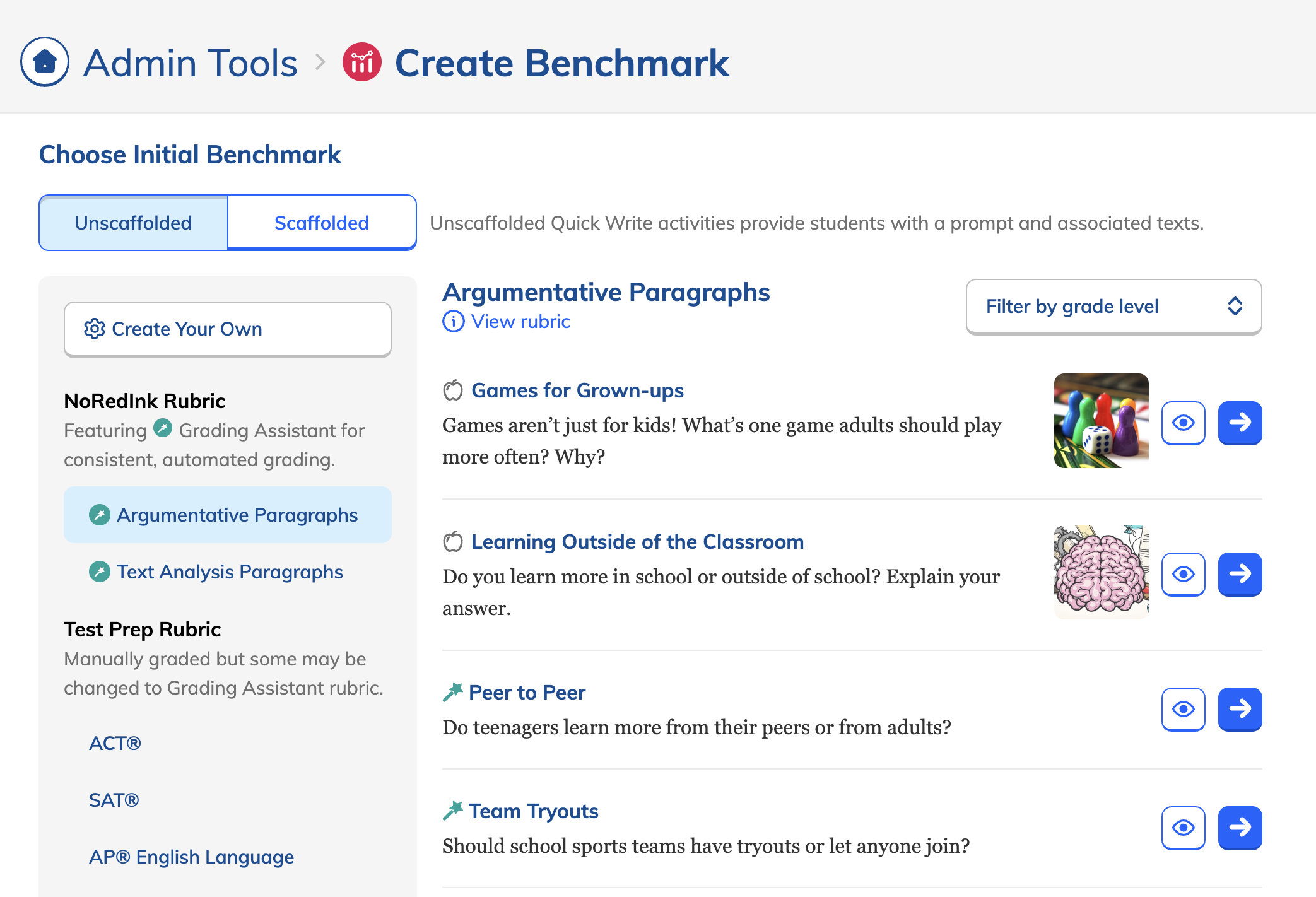Click arrow button for Learning Outside of the Classroom
The image size is (1316, 897).
(1240, 574)
